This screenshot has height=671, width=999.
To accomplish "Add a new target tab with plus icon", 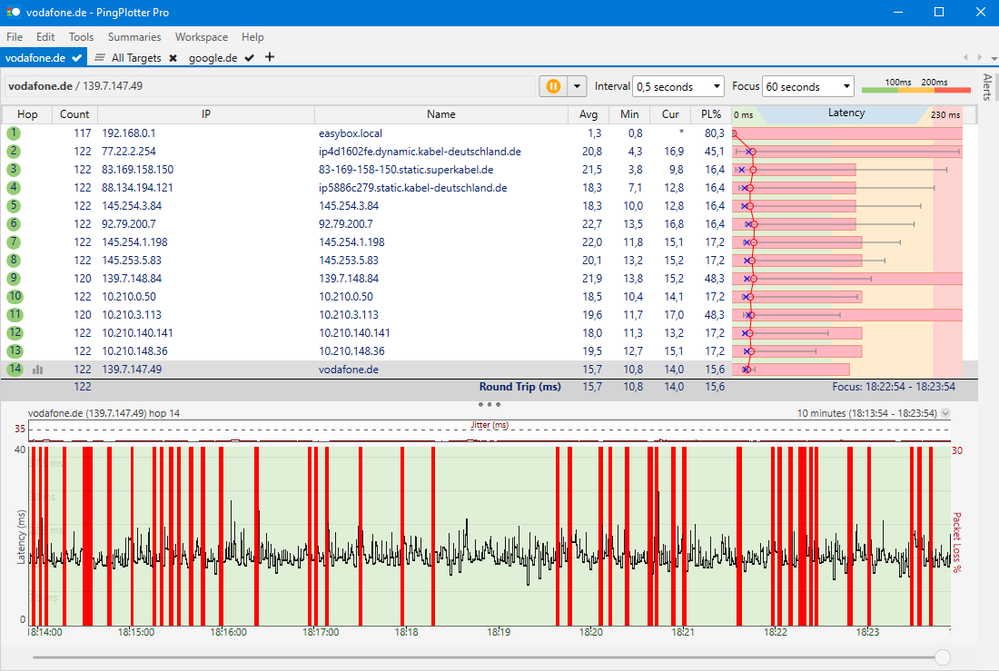I will click(270, 58).
